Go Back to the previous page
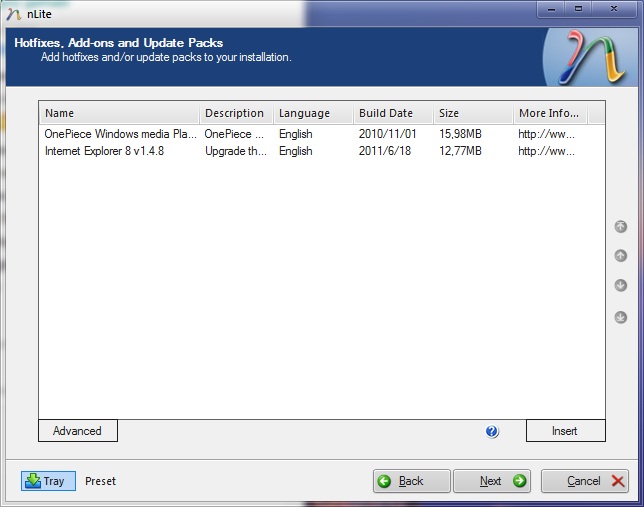Image resolution: width=644 pixels, height=507 pixels. click(412, 481)
